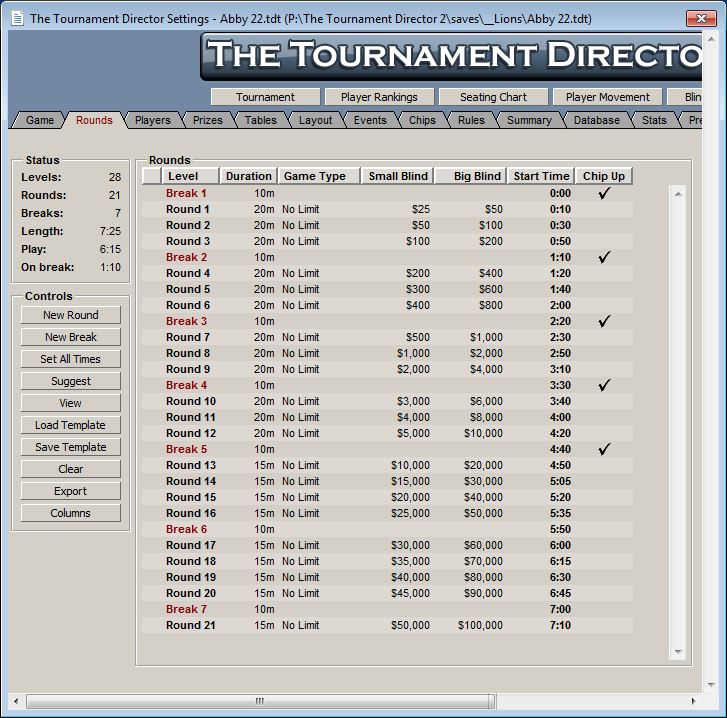Open the Player Rankings screen button
Screen dimensions: 727x718
[x=379, y=97]
